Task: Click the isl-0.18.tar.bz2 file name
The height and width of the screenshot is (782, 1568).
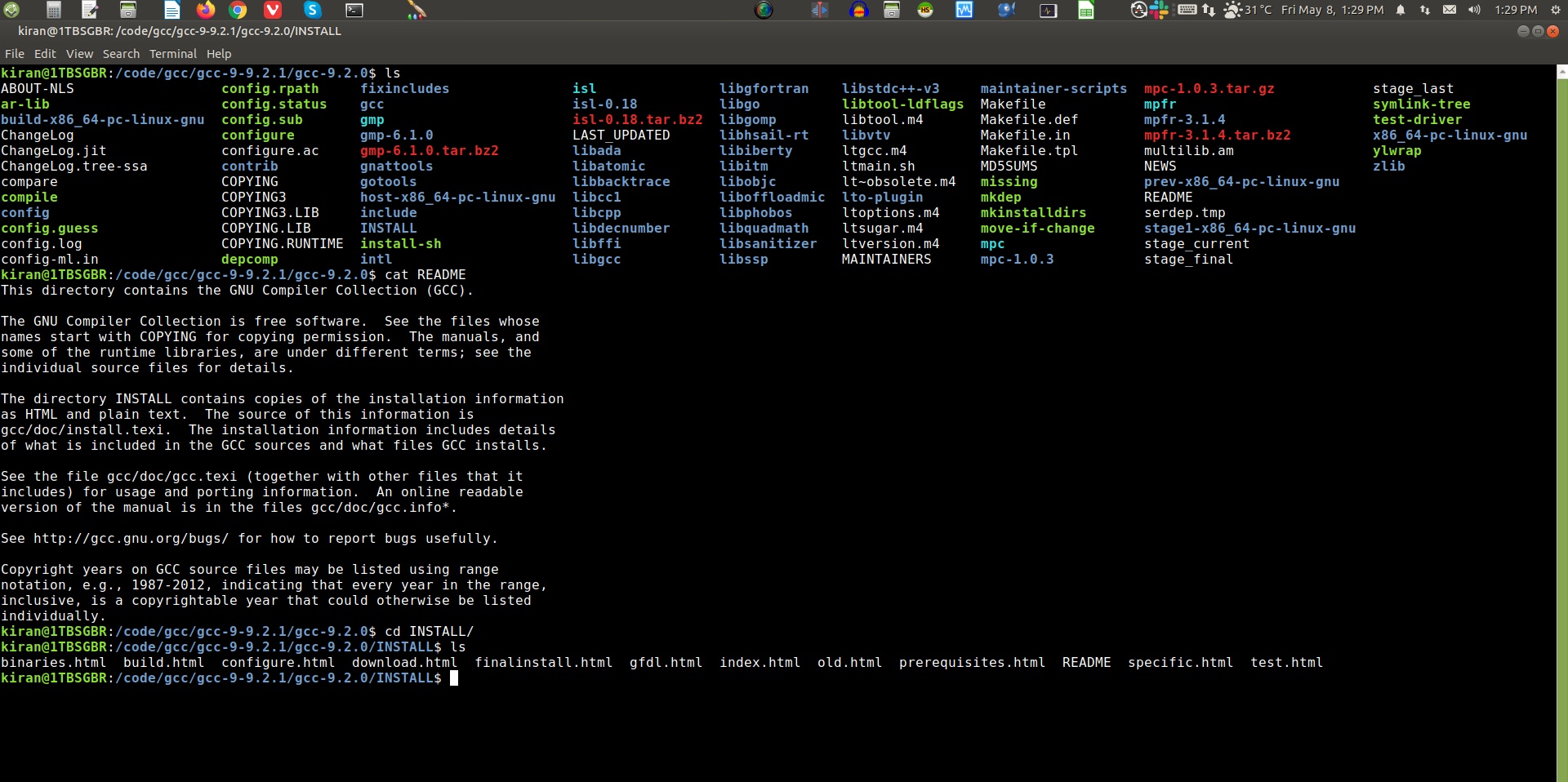Action: pyautogui.click(x=638, y=120)
